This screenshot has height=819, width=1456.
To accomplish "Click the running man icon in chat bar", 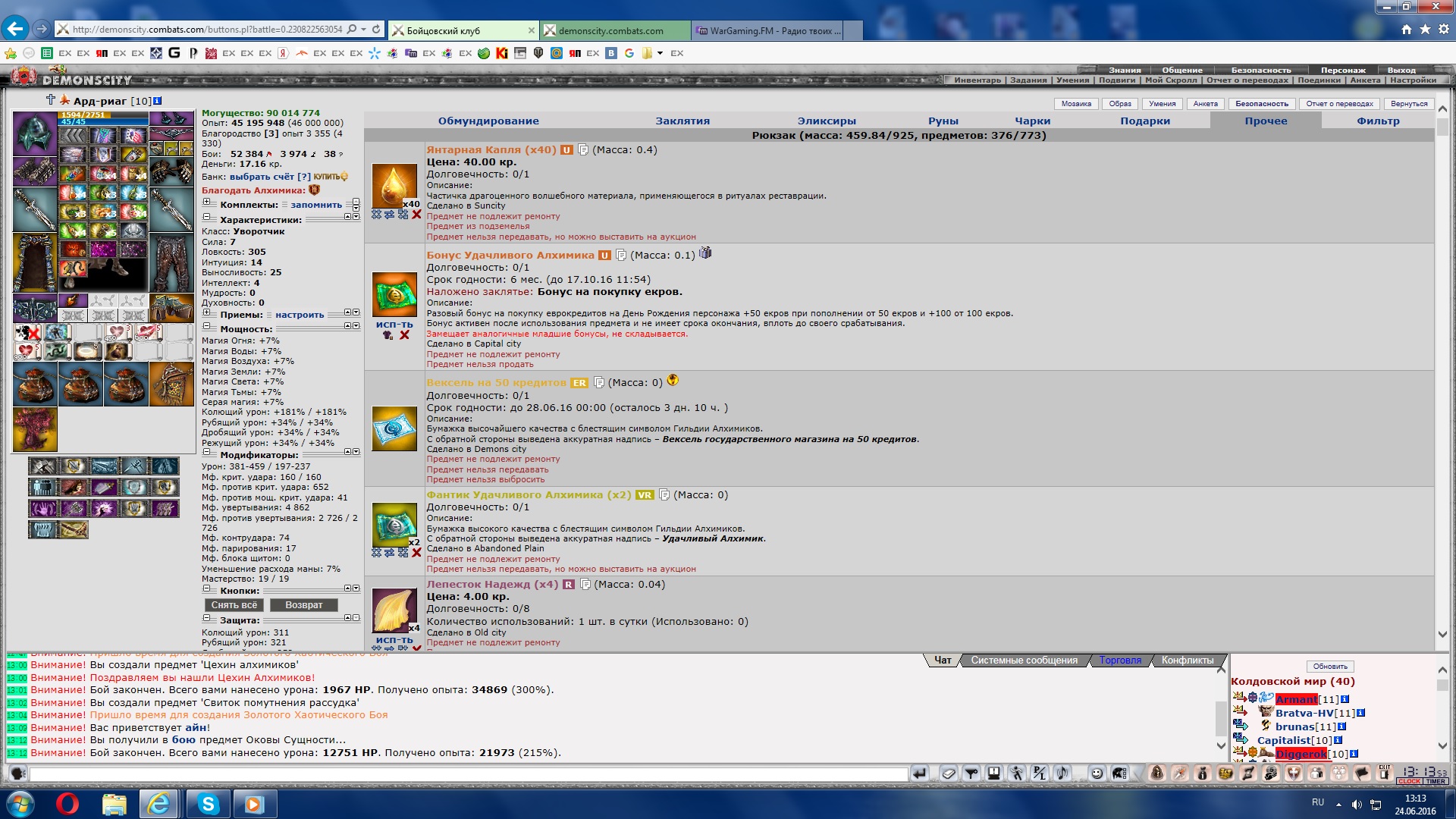I will coord(1017,773).
